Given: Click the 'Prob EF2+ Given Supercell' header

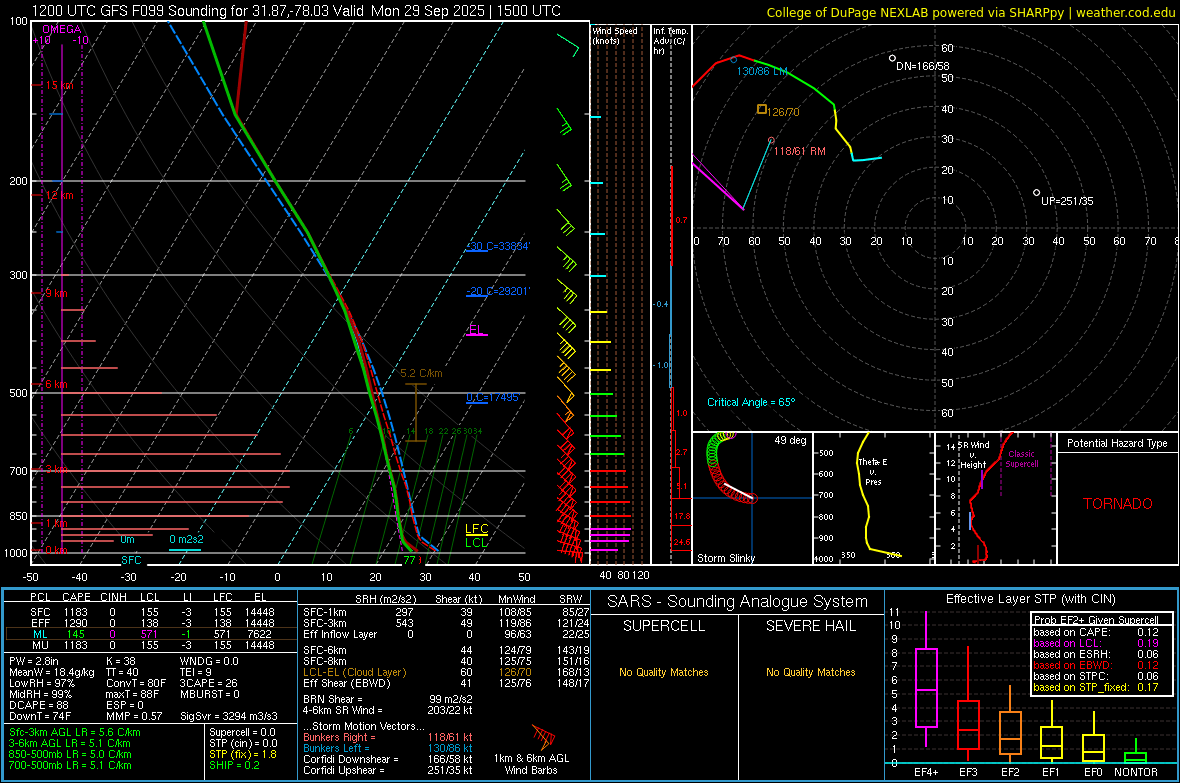Looking at the screenshot, I should pos(1096,620).
